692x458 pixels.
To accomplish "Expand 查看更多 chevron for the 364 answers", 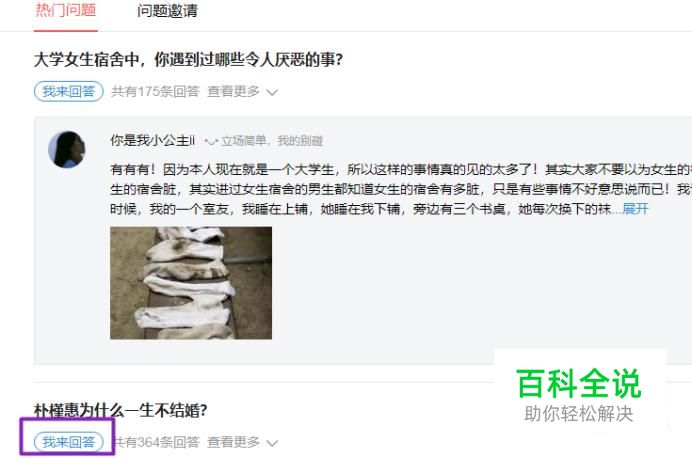I will [272, 443].
